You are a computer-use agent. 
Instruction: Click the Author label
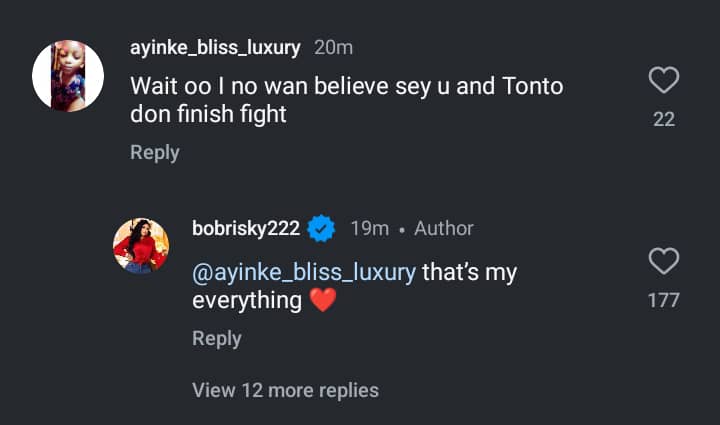[444, 229]
